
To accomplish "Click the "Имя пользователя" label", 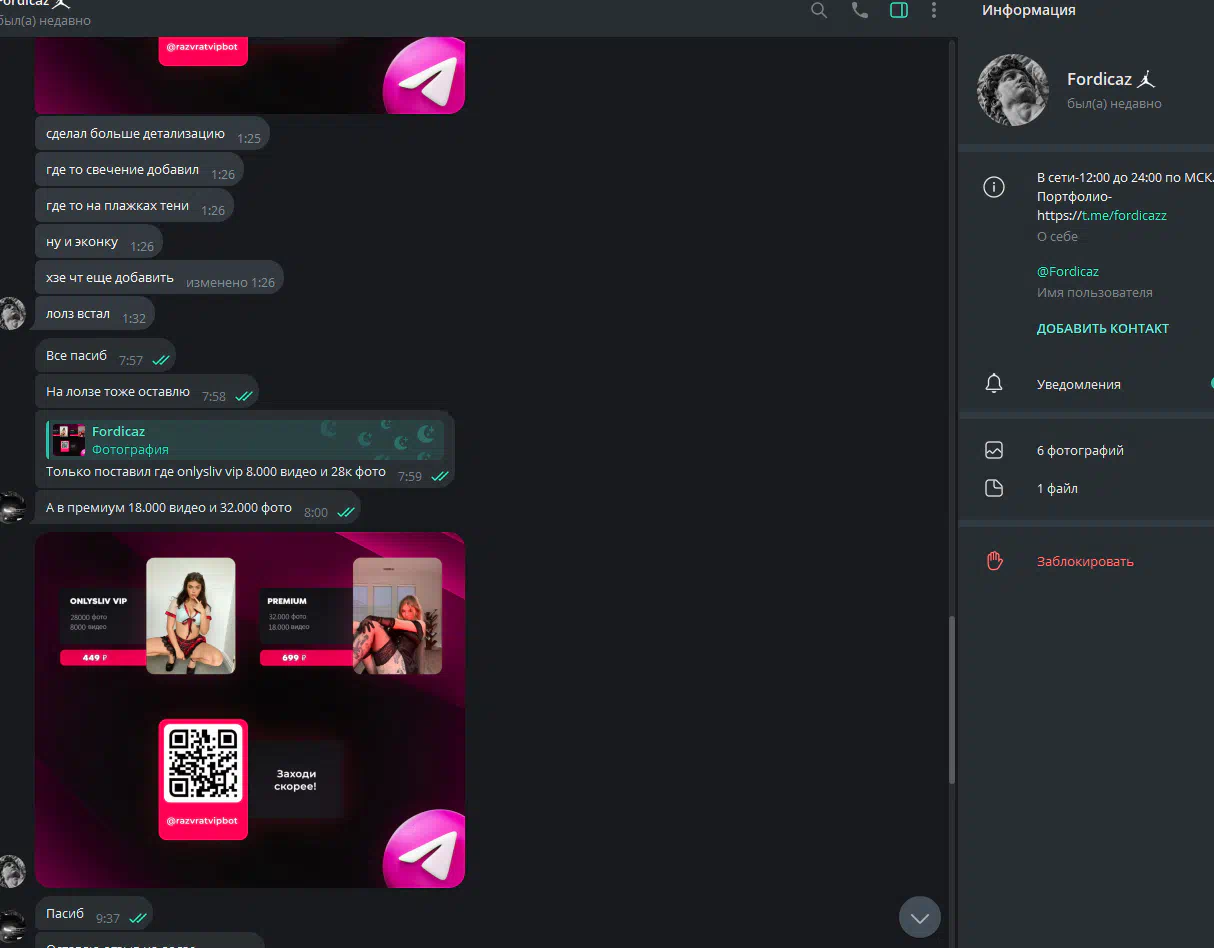I will pyautogui.click(x=1095, y=293).
